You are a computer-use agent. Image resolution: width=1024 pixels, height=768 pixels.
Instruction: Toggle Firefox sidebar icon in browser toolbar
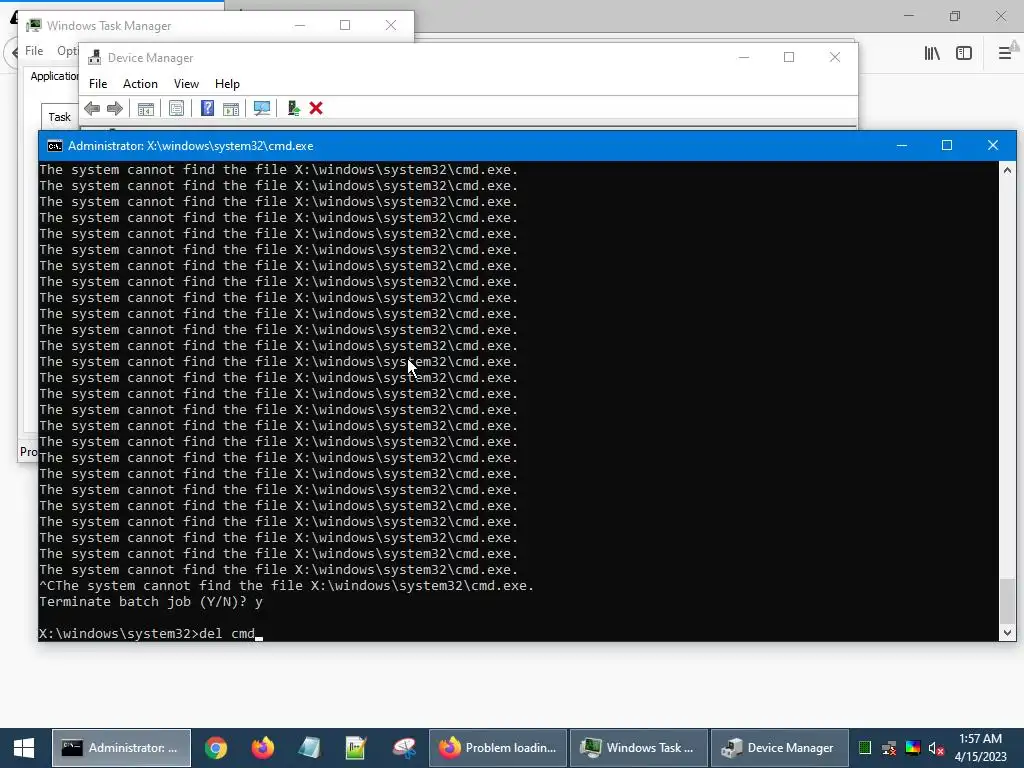point(964,54)
